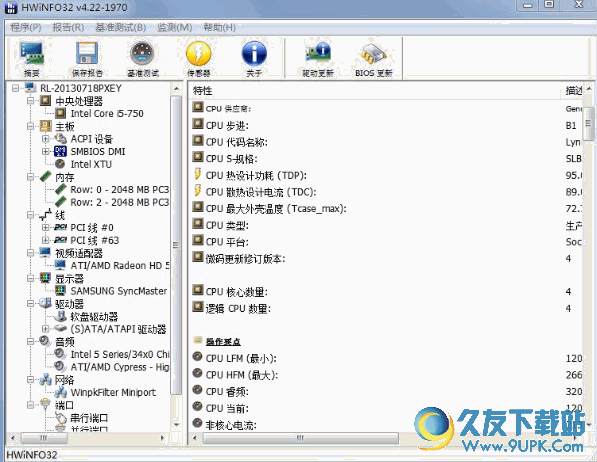Image resolution: width=597 pixels, height=462 pixels.
Task: Collapse the 内存 memory branch
Action: 30,177
